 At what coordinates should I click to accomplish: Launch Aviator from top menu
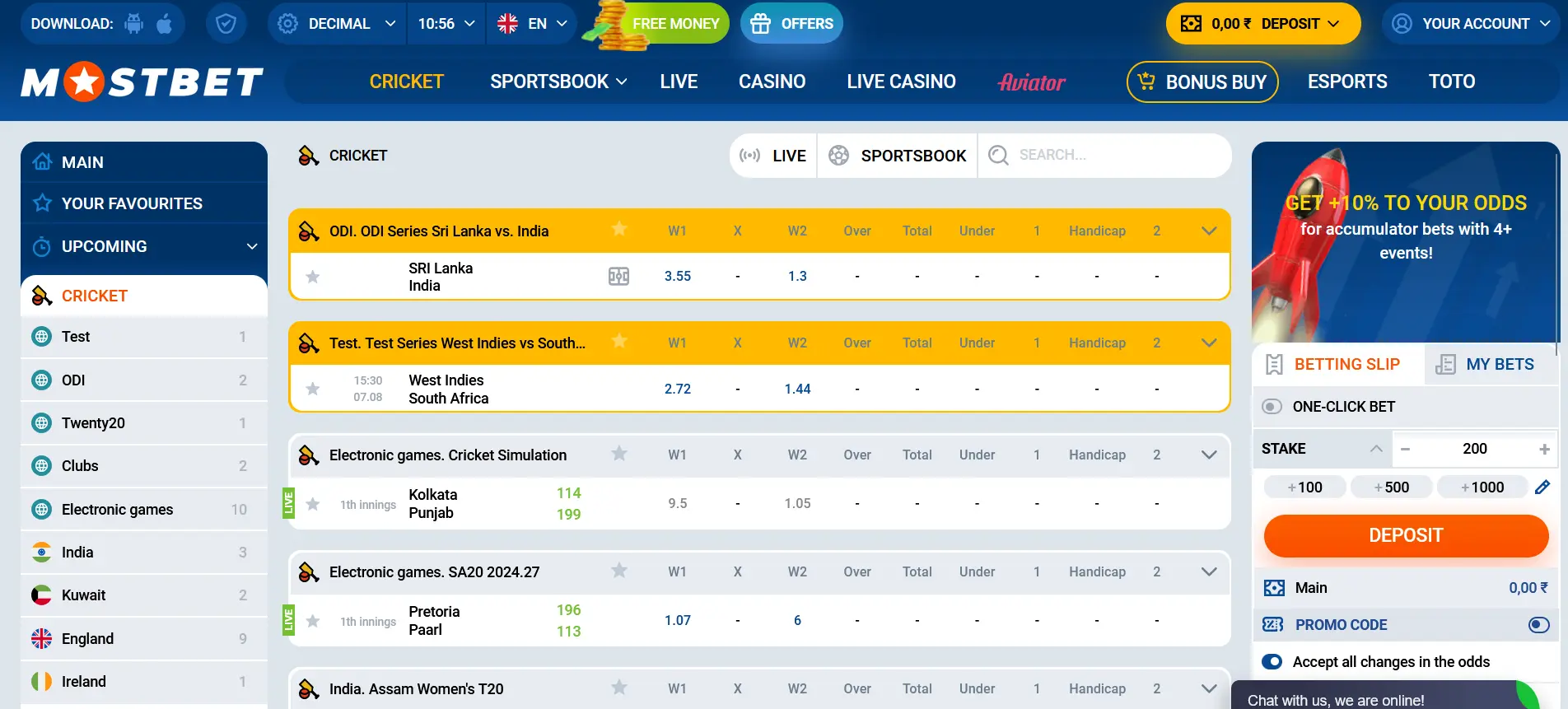1032,82
